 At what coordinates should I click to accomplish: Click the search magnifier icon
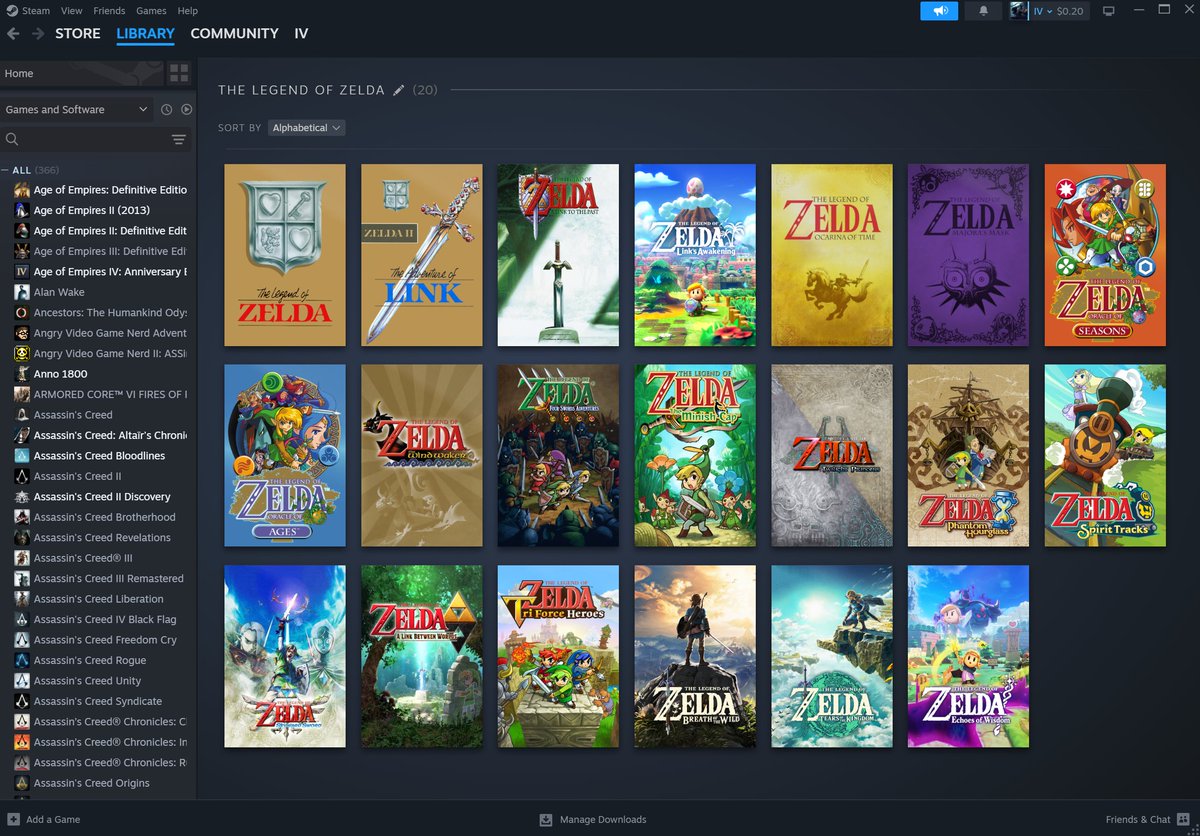pos(12,140)
